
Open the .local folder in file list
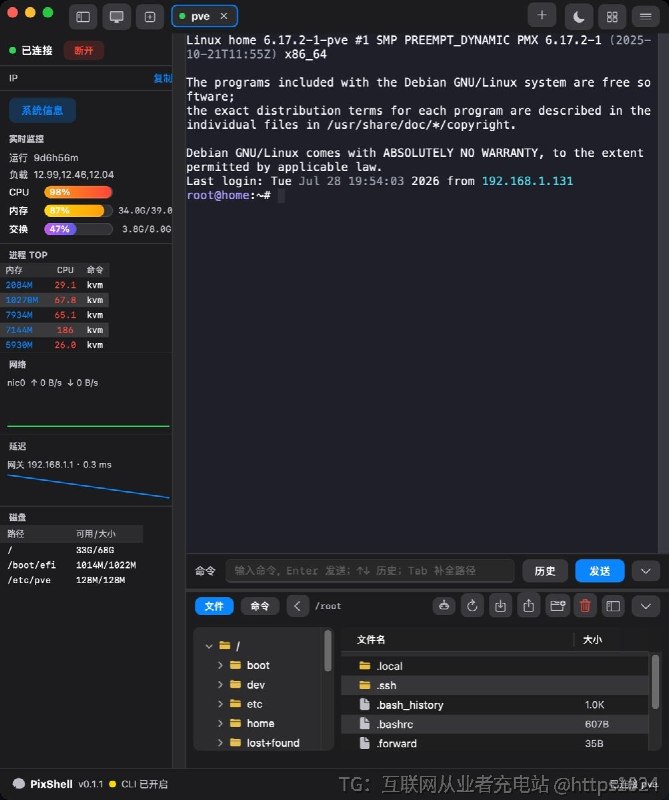[x=494, y=666]
